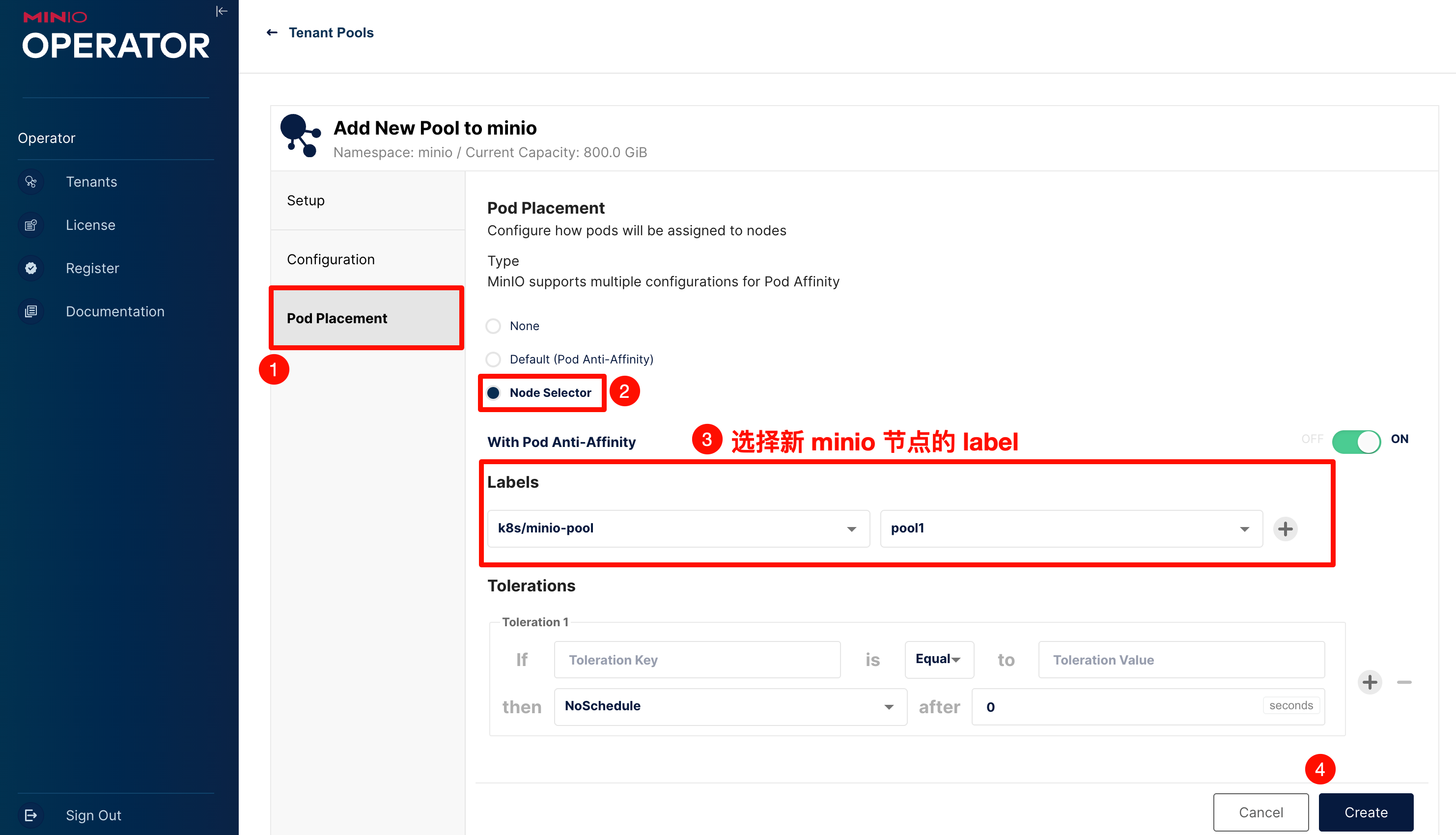The image size is (1456, 835).
Task: Switch to the Configuration tab
Action: [x=367, y=259]
